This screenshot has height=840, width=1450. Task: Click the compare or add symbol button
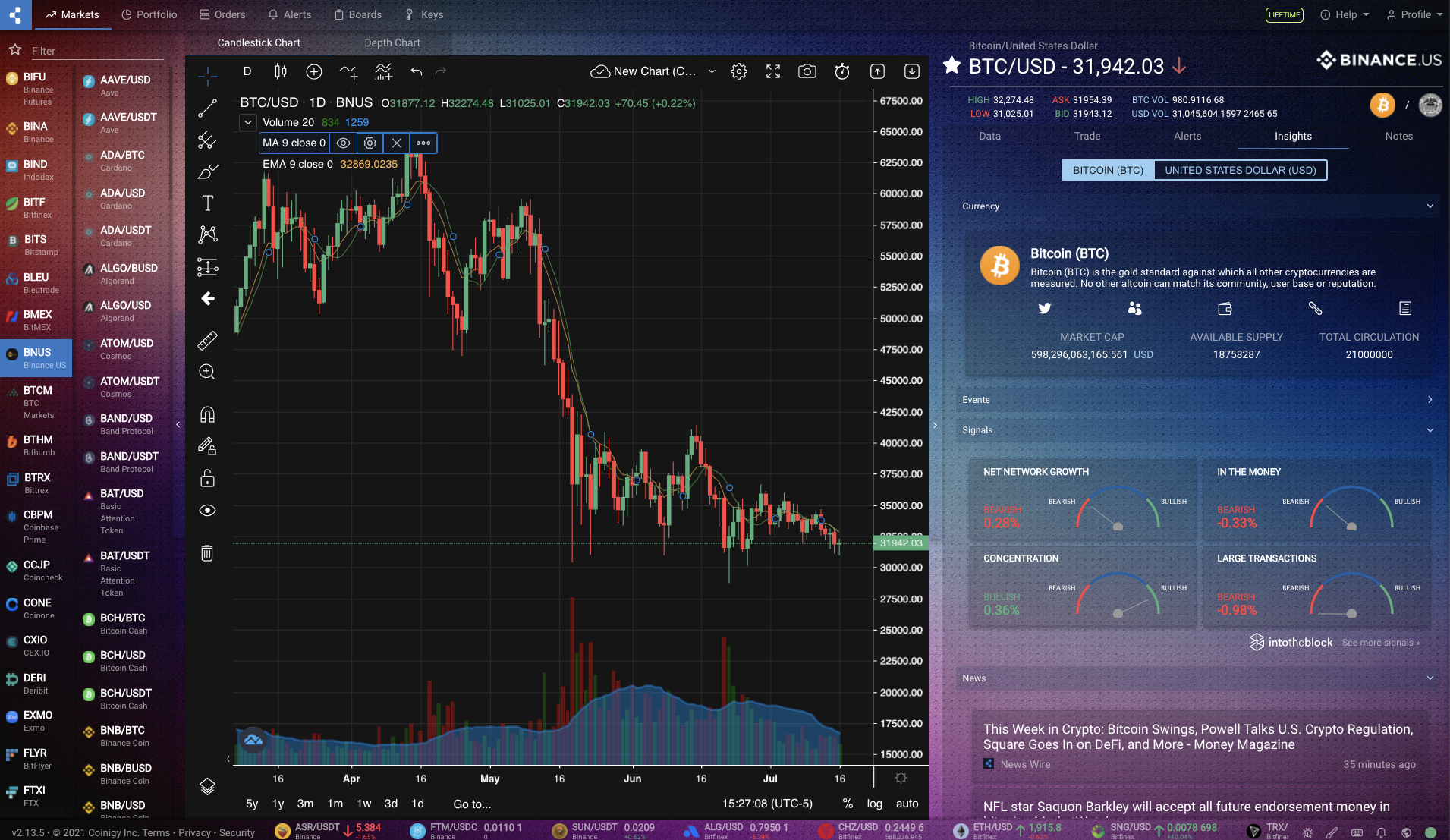313,71
